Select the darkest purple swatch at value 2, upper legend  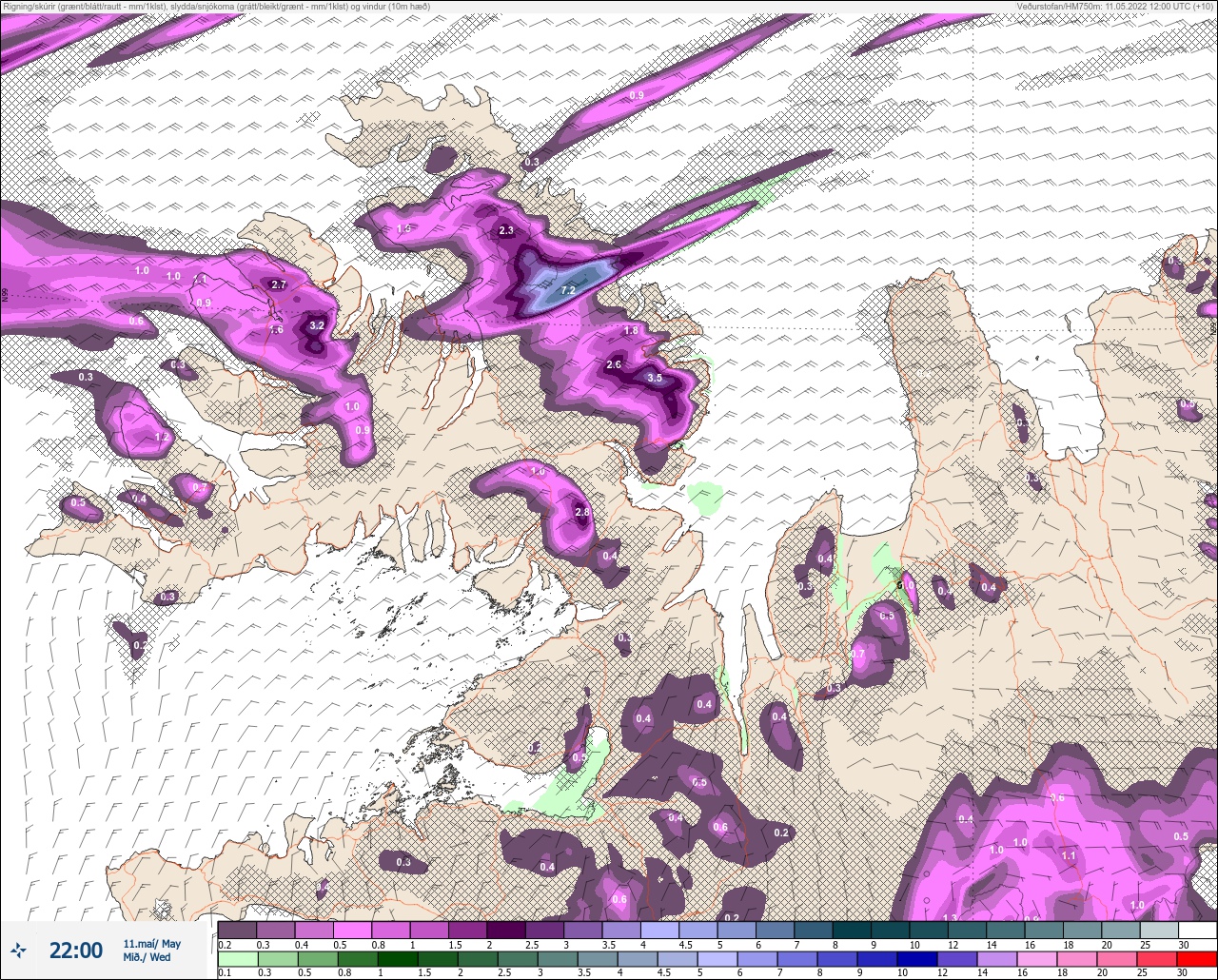[x=506, y=930]
